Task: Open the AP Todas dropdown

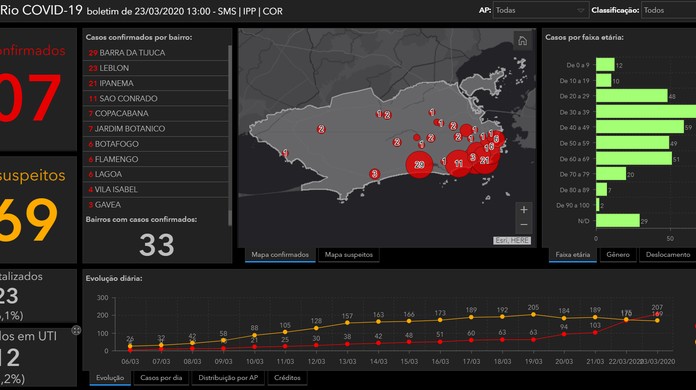Action: (540, 10)
